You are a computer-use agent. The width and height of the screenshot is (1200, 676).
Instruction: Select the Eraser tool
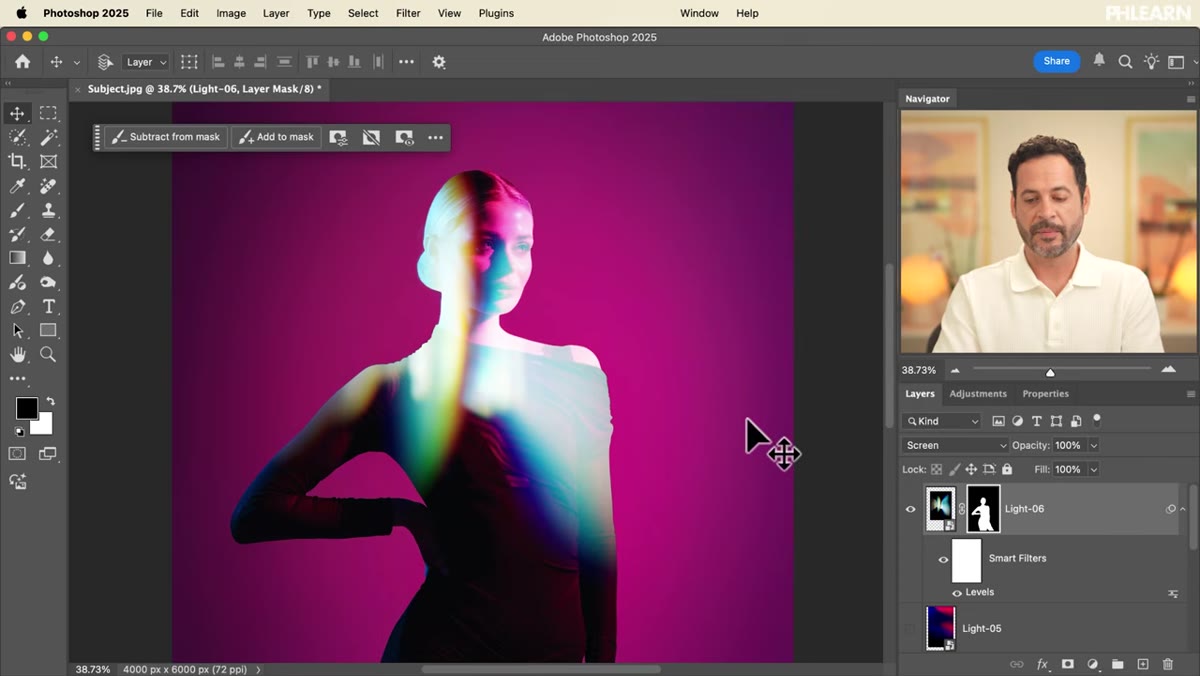point(48,234)
